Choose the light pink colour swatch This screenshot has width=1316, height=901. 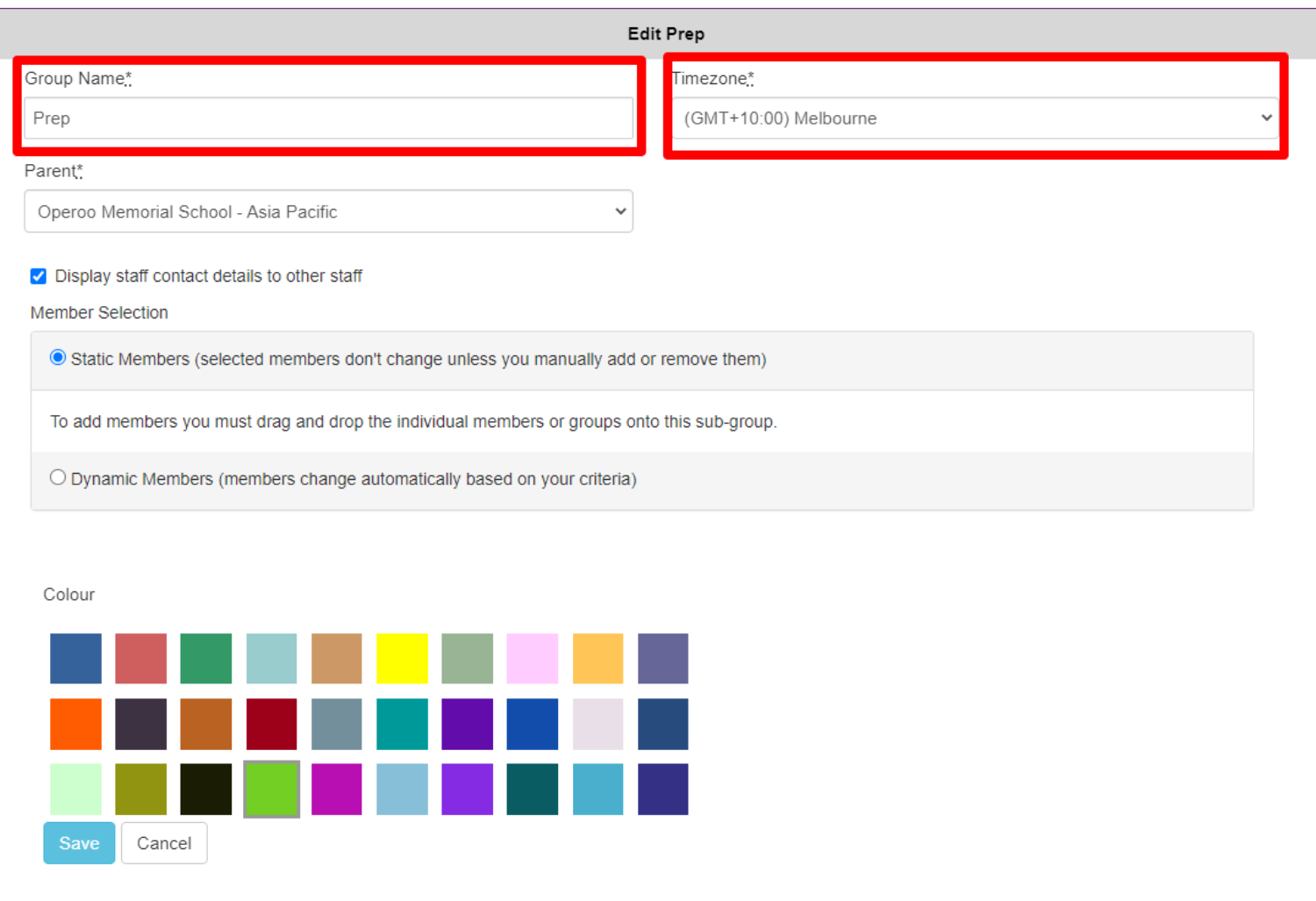pyautogui.click(x=532, y=658)
